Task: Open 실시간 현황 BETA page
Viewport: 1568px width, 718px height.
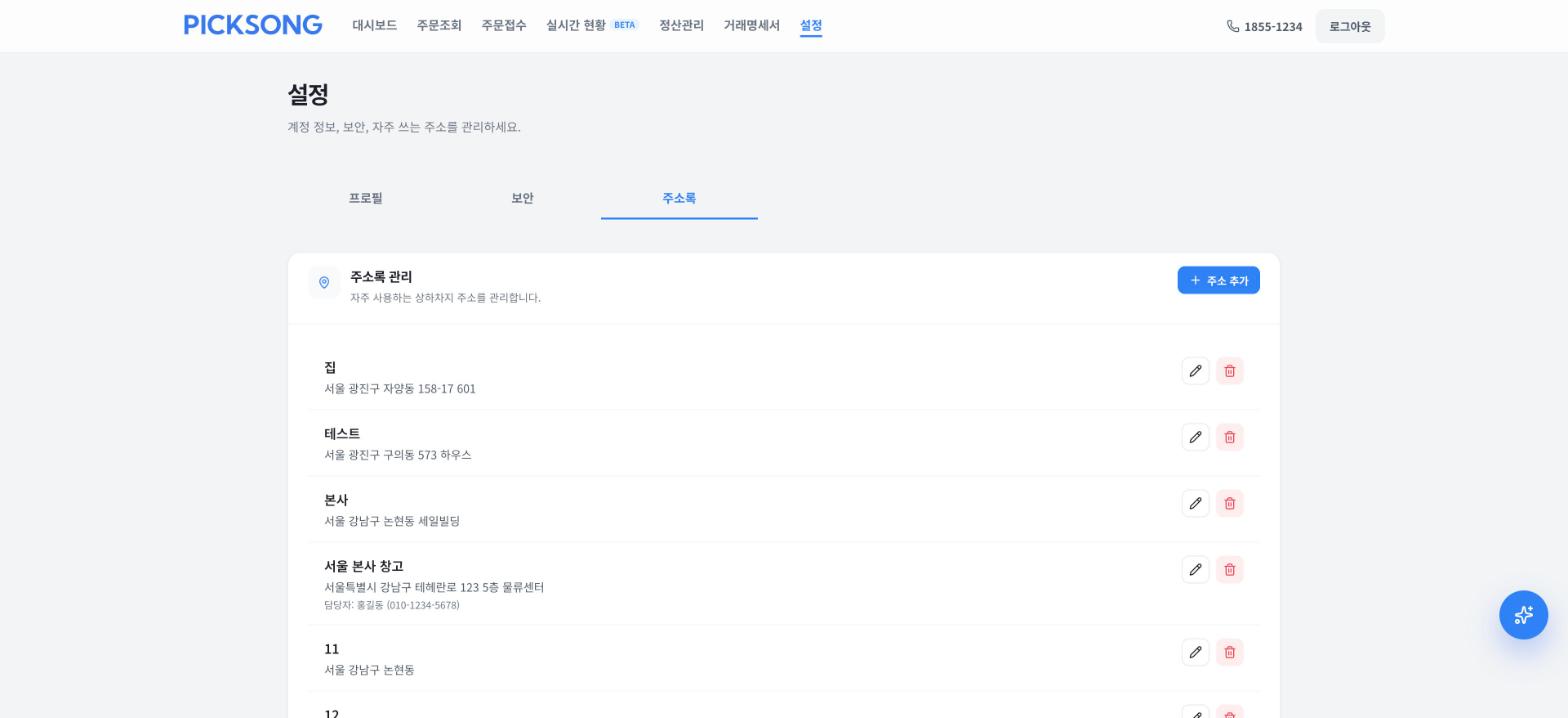Action: coord(592,25)
